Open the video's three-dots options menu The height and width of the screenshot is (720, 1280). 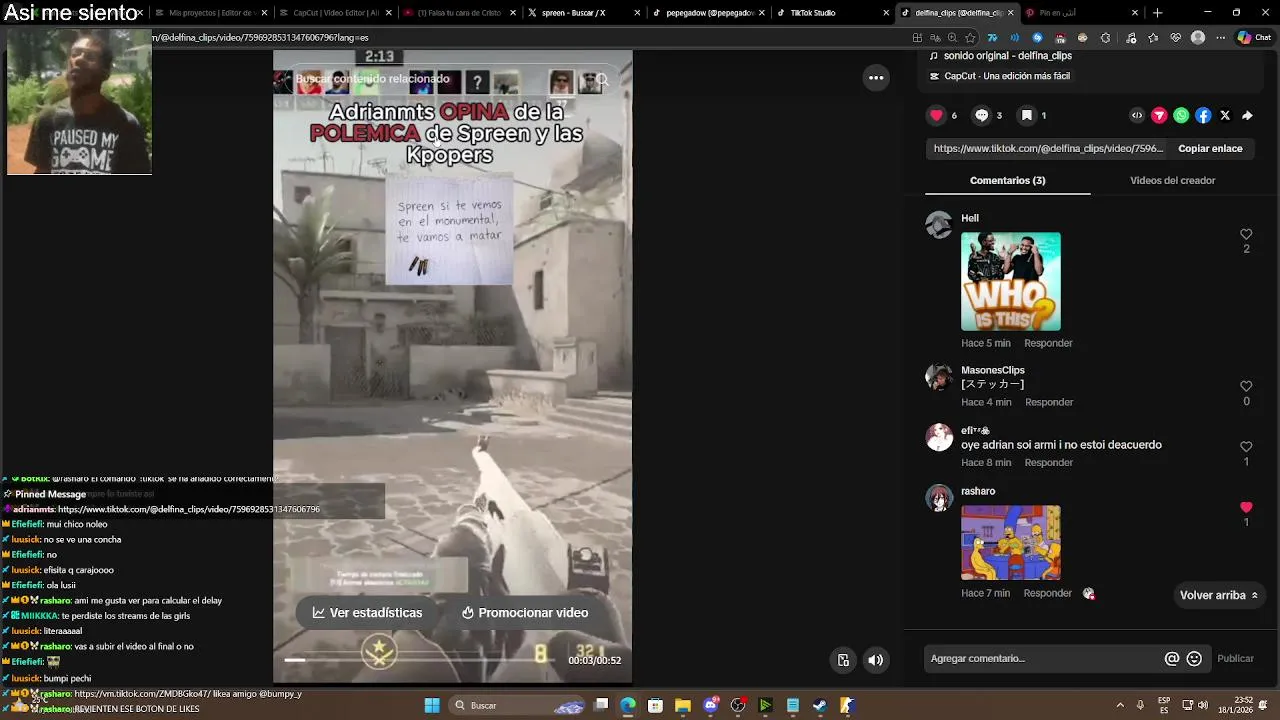(x=876, y=78)
